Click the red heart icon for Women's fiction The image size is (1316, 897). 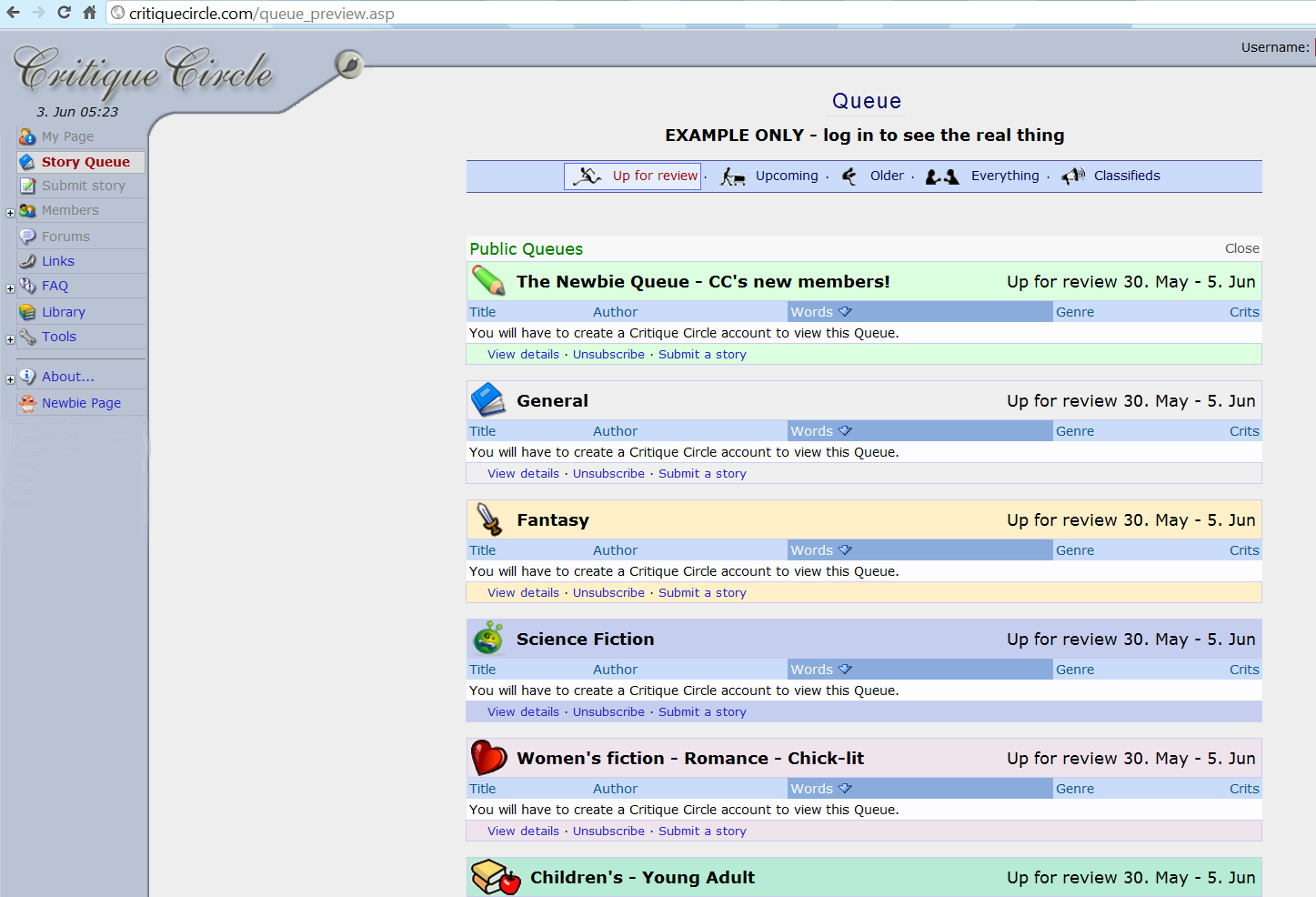pos(488,758)
